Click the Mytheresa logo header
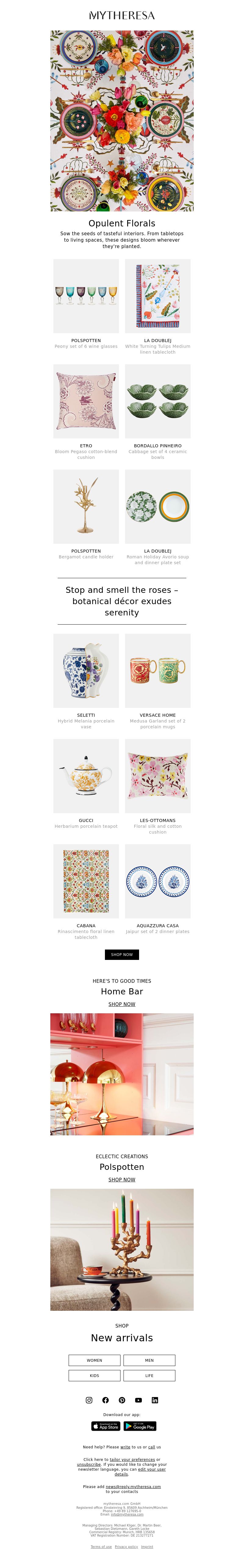This screenshot has height=1568, width=244. (122, 15)
